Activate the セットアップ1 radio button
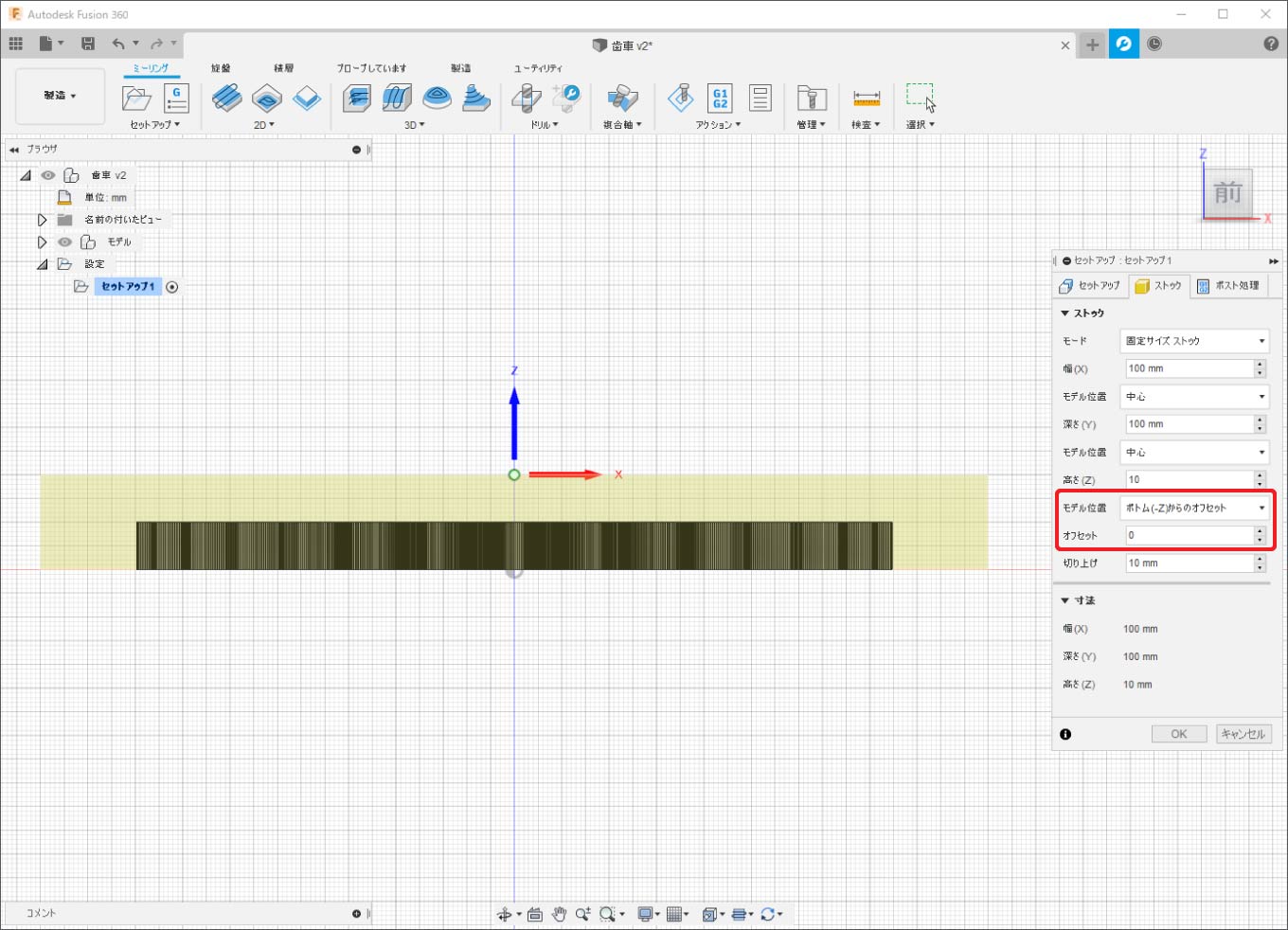The height and width of the screenshot is (930, 1288). [x=172, y=287]
